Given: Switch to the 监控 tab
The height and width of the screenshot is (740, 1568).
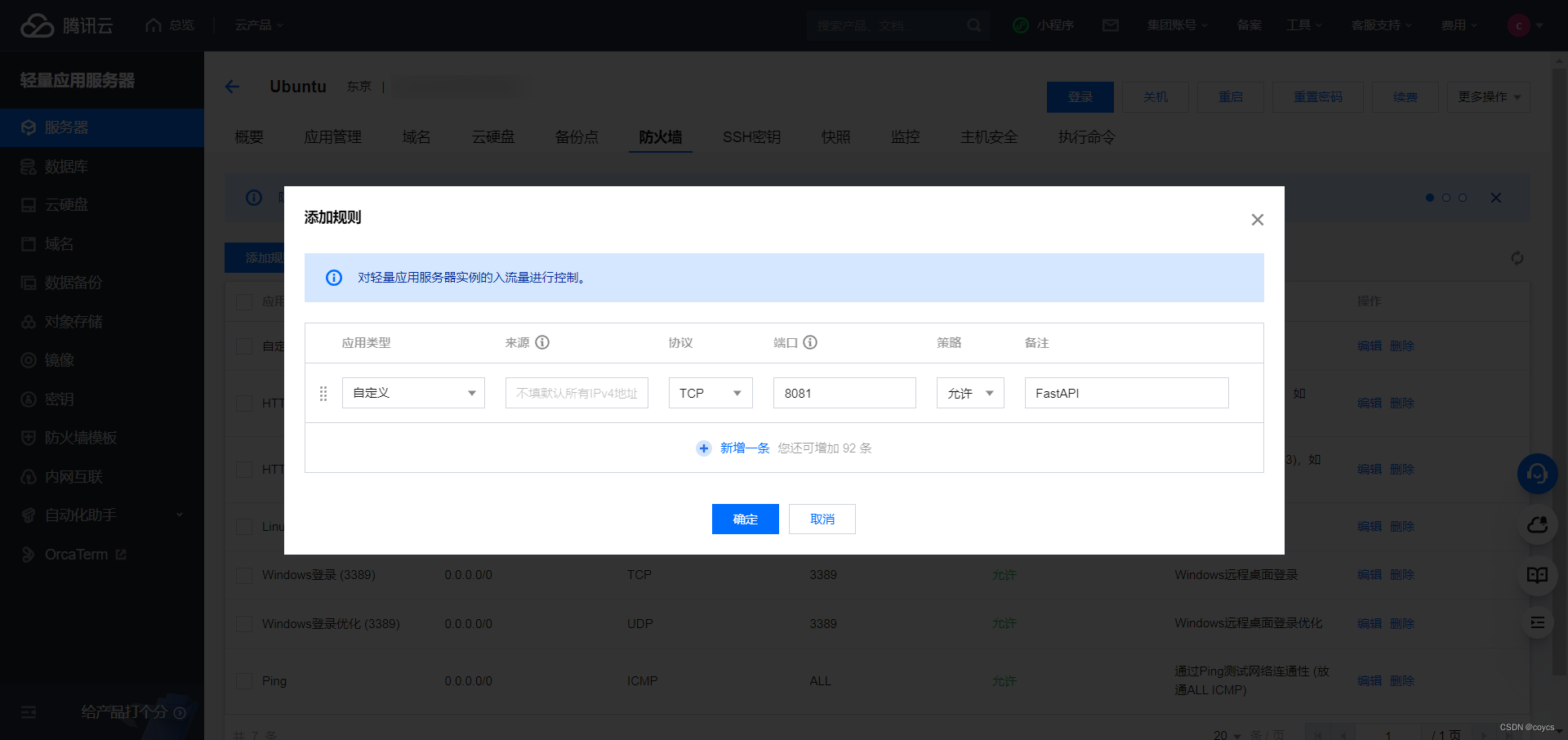Looking at the screenshot, I should 905,137.
